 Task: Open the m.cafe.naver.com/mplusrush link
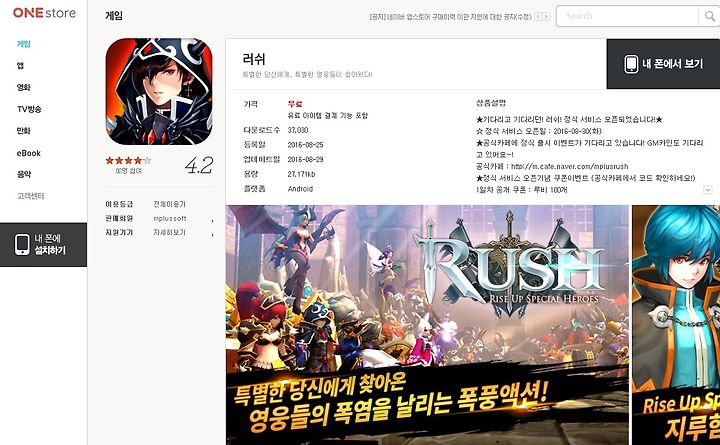pyautogui.click(x=569, y=166)
